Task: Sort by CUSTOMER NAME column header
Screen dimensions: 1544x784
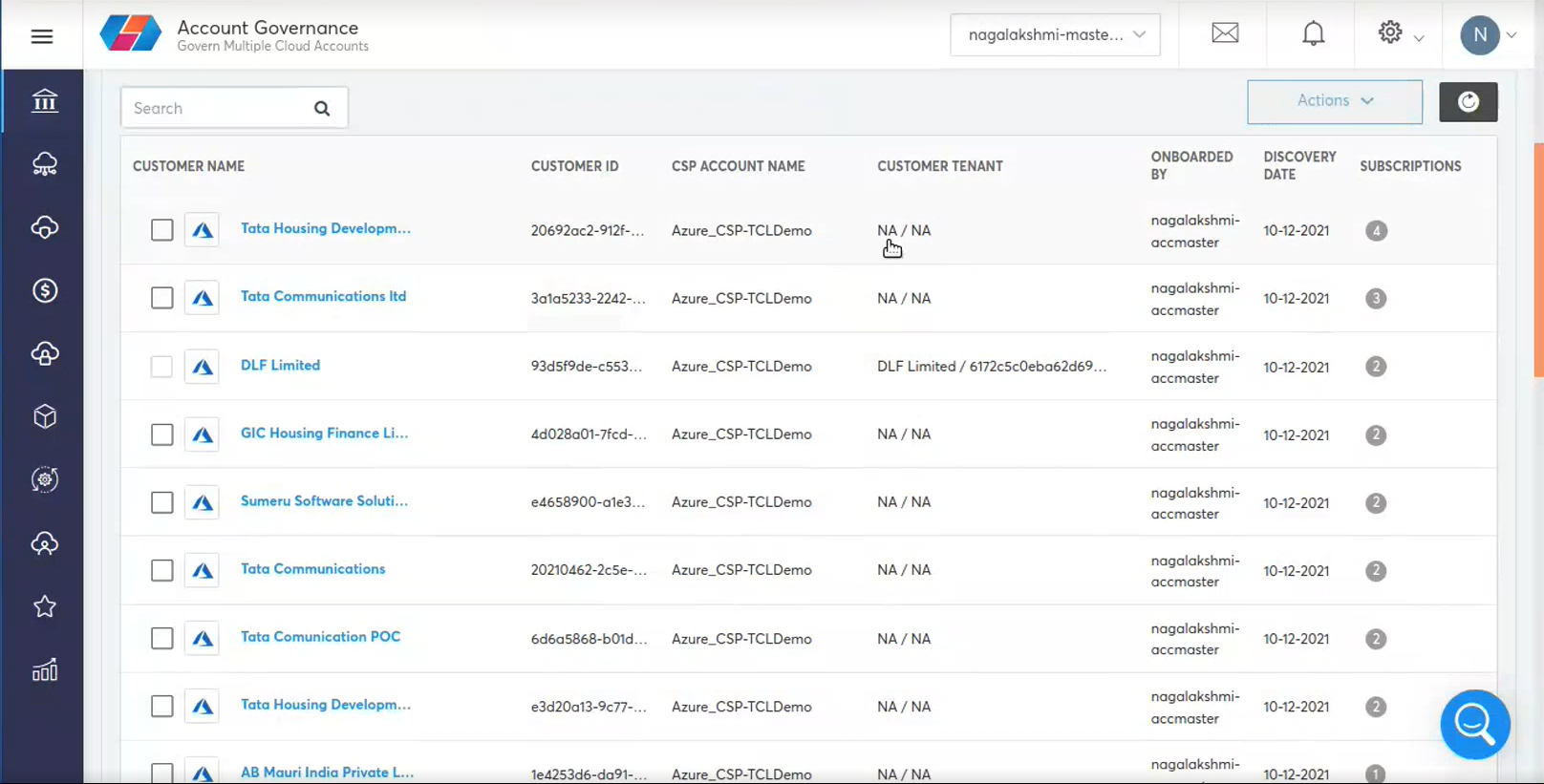Action: click(188, 166)
